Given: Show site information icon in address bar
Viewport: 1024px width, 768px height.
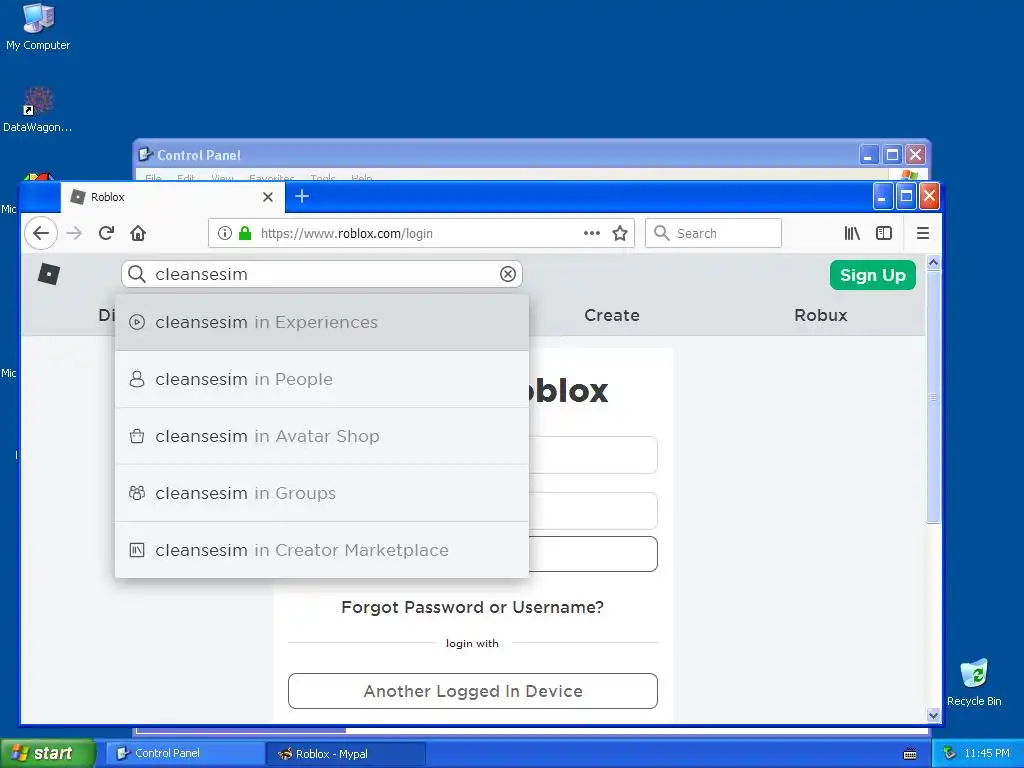Looking at the screenshot, I should coord(225,233).
